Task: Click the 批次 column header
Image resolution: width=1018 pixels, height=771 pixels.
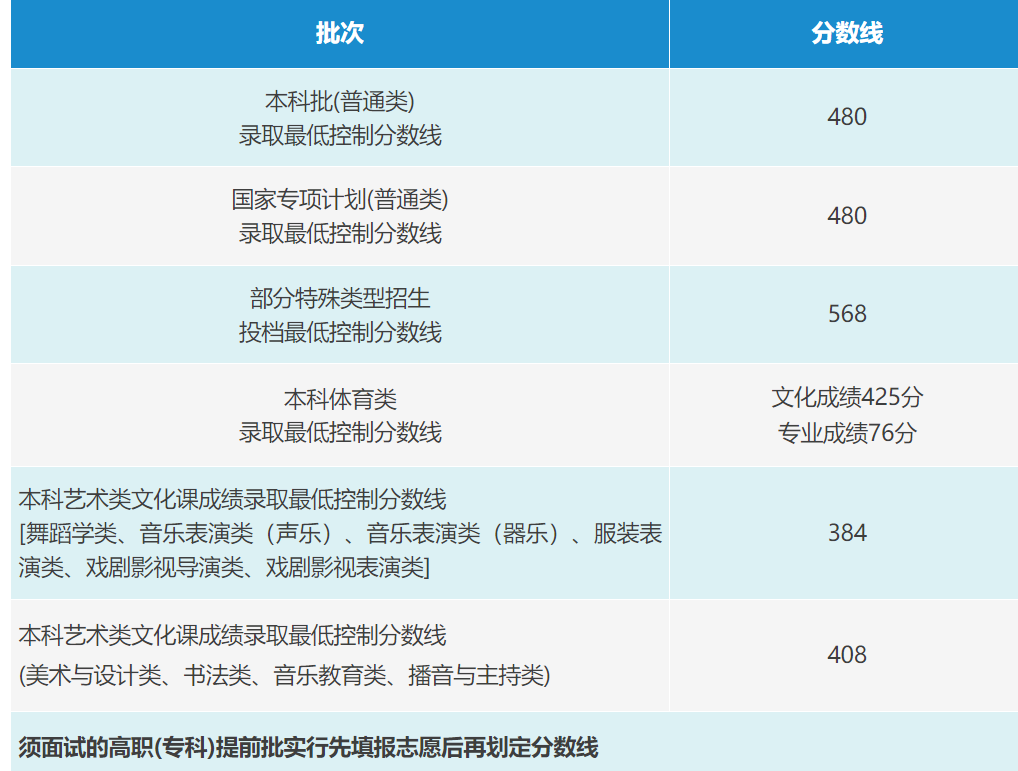Action: pyautogui.click(x=340, y=33)
